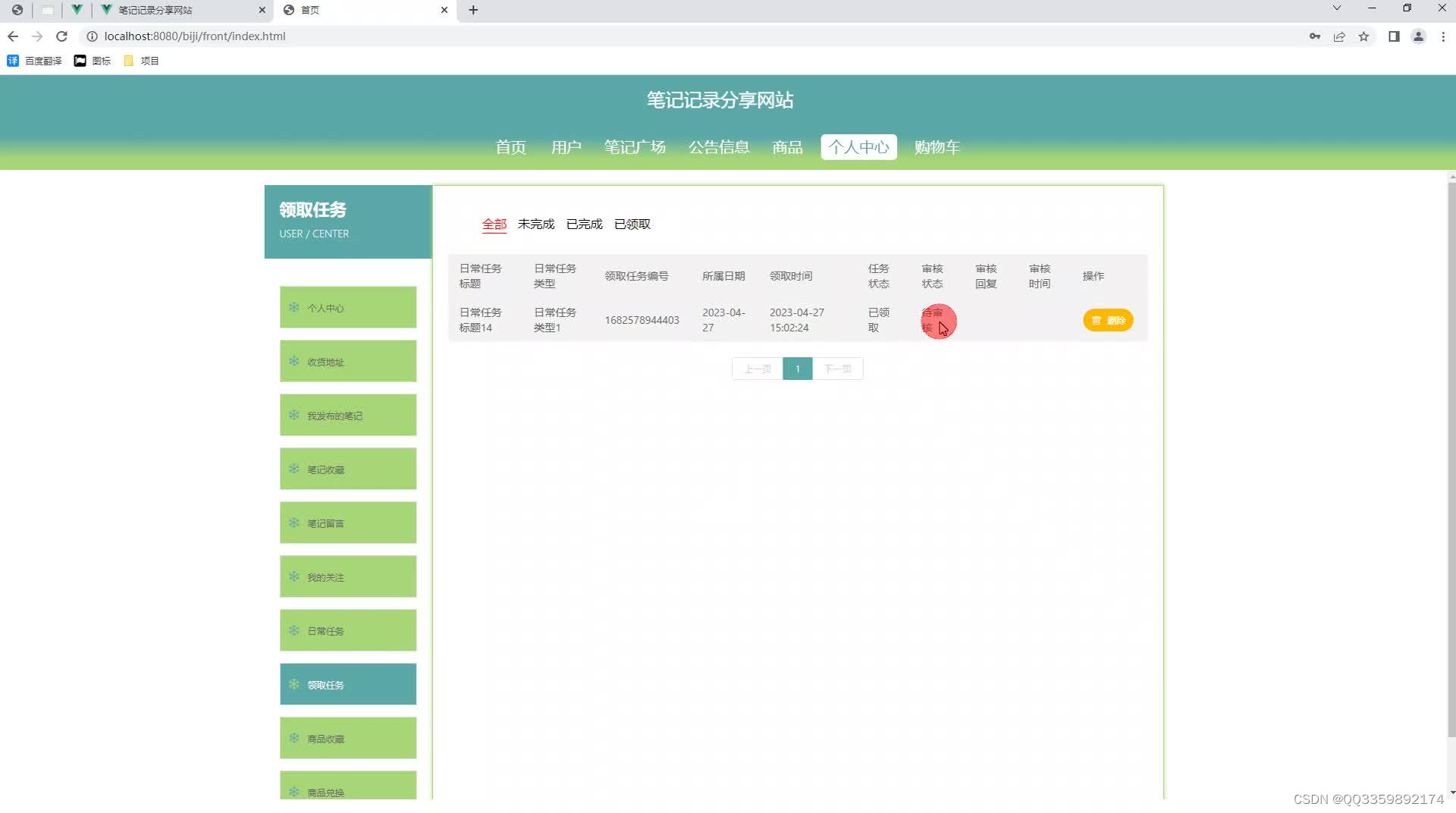Image resolution: width=1456 pixels, height=813 pixels.
Task: Click the browser back arrow
Action: (x=13, y=36)
